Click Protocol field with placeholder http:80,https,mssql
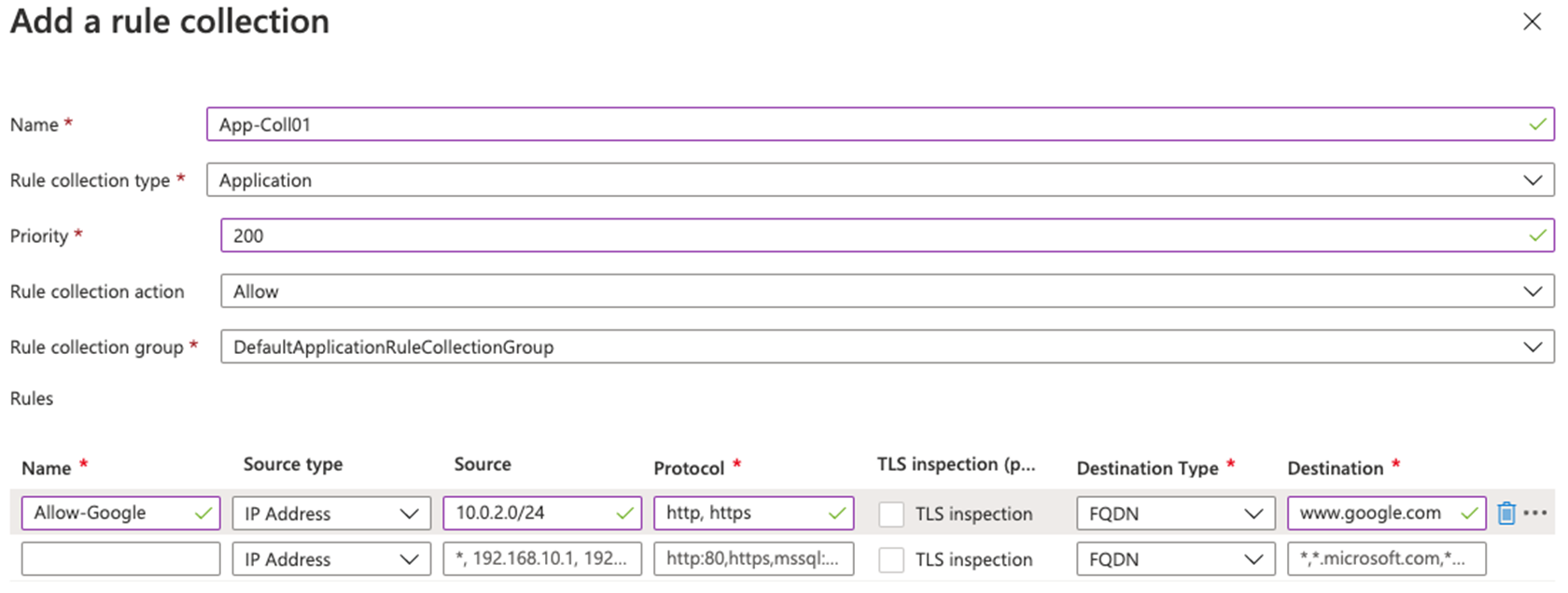 click(x=753, y=559)
